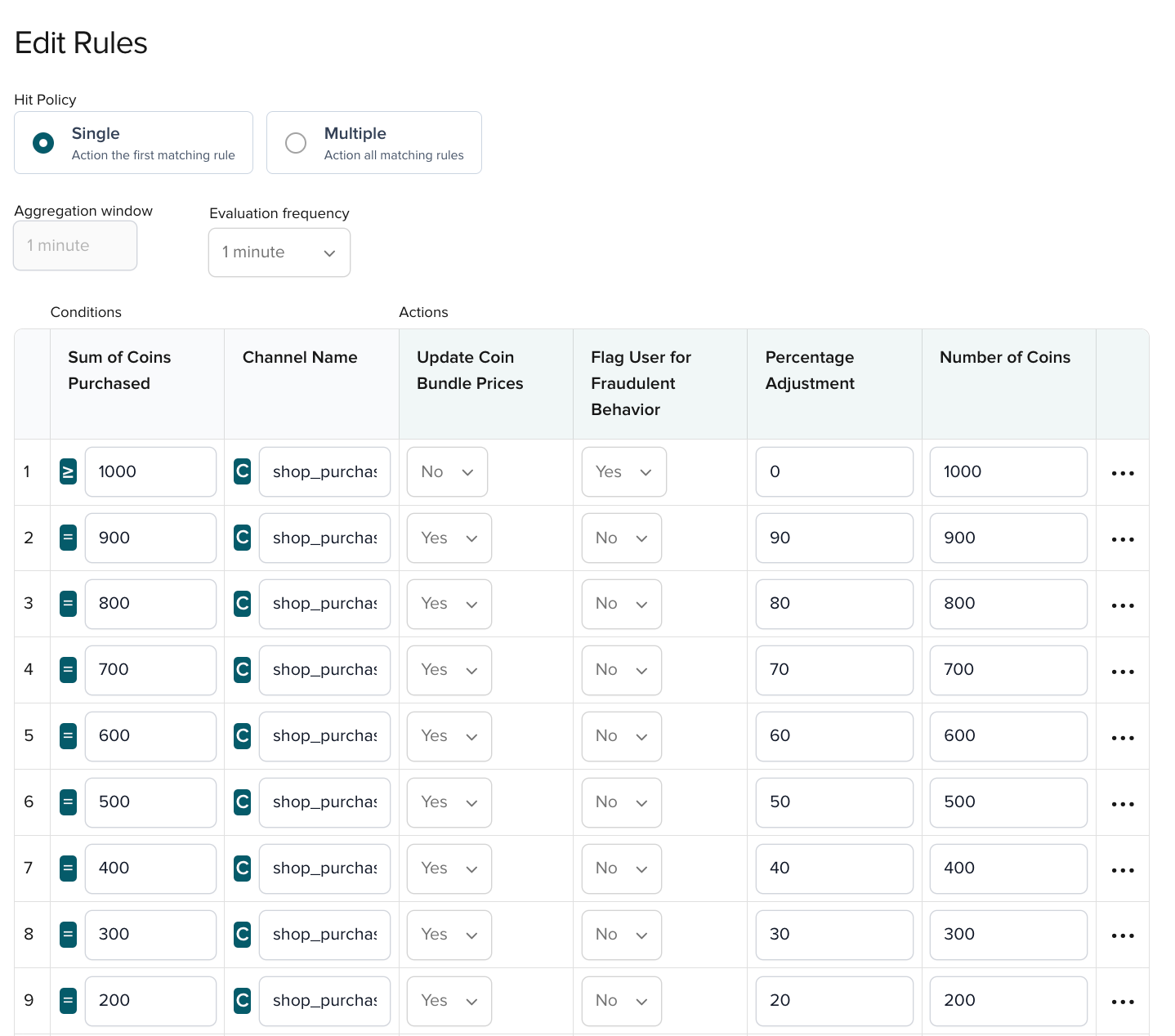This screenshot has height=1036, width=1175.
Task: Open row 4 Update Coin Bundle Prices dropdown
Action: pyautogui.click(x=449, y=670)
